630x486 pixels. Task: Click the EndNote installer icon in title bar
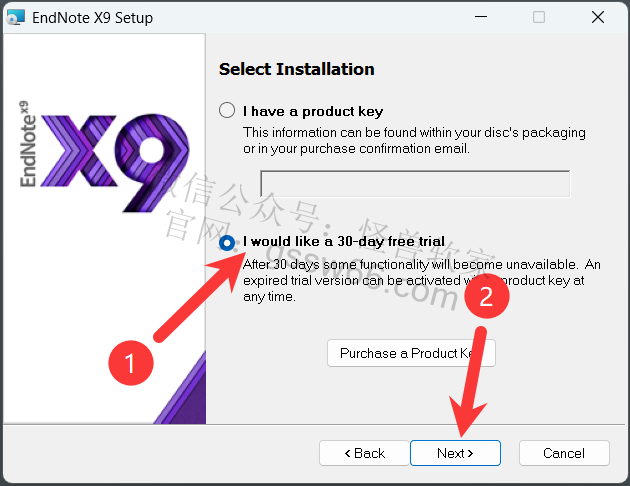click(x=16, y=18)
